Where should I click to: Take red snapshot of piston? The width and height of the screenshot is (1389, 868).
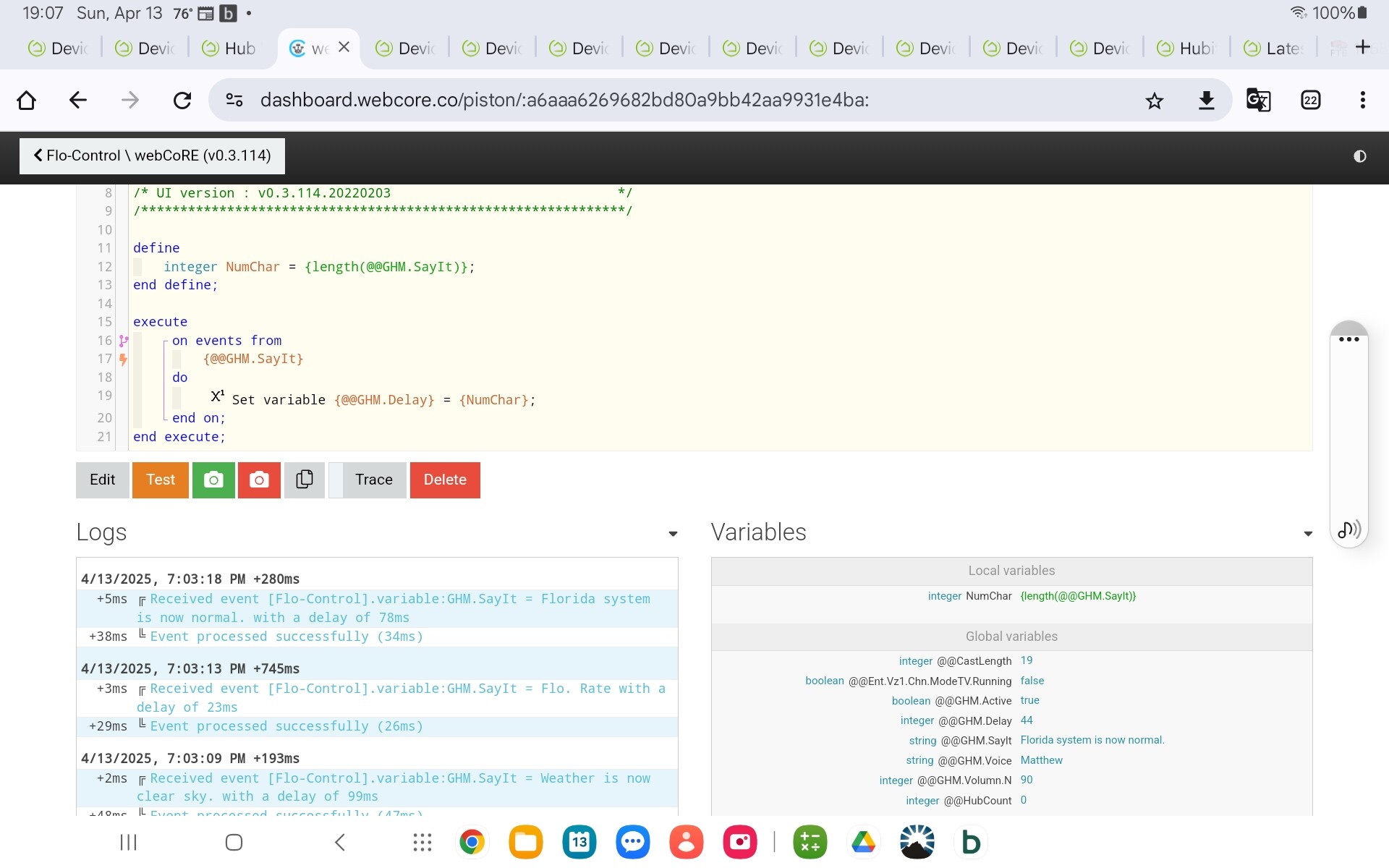tap(259, 480)
